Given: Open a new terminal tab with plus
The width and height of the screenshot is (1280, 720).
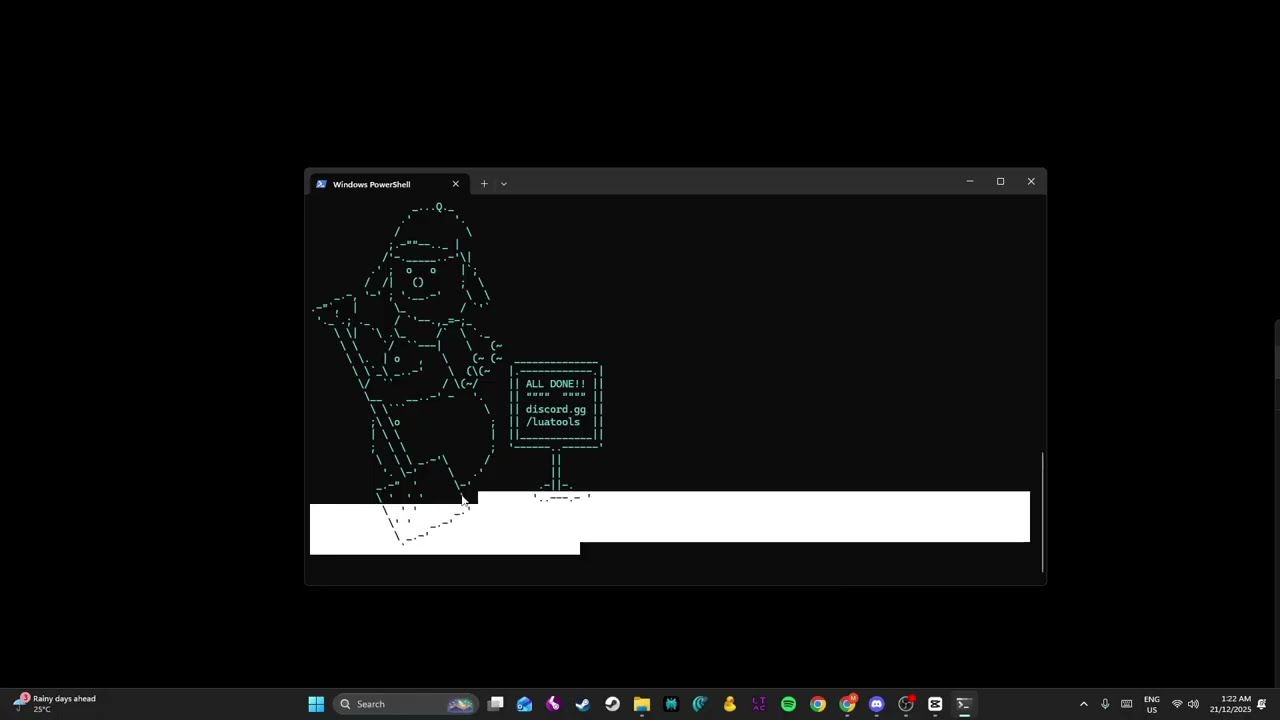Looking at the screenshot, I should tap(484, 184).
